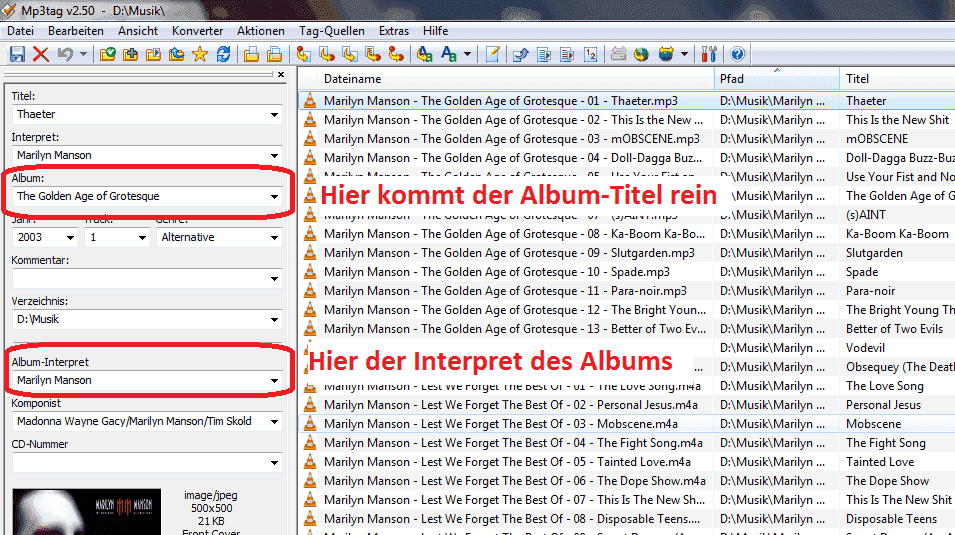The image size is (955, 535).
Task: Click the yellow star Favorites icon
Action: [200, 54]
